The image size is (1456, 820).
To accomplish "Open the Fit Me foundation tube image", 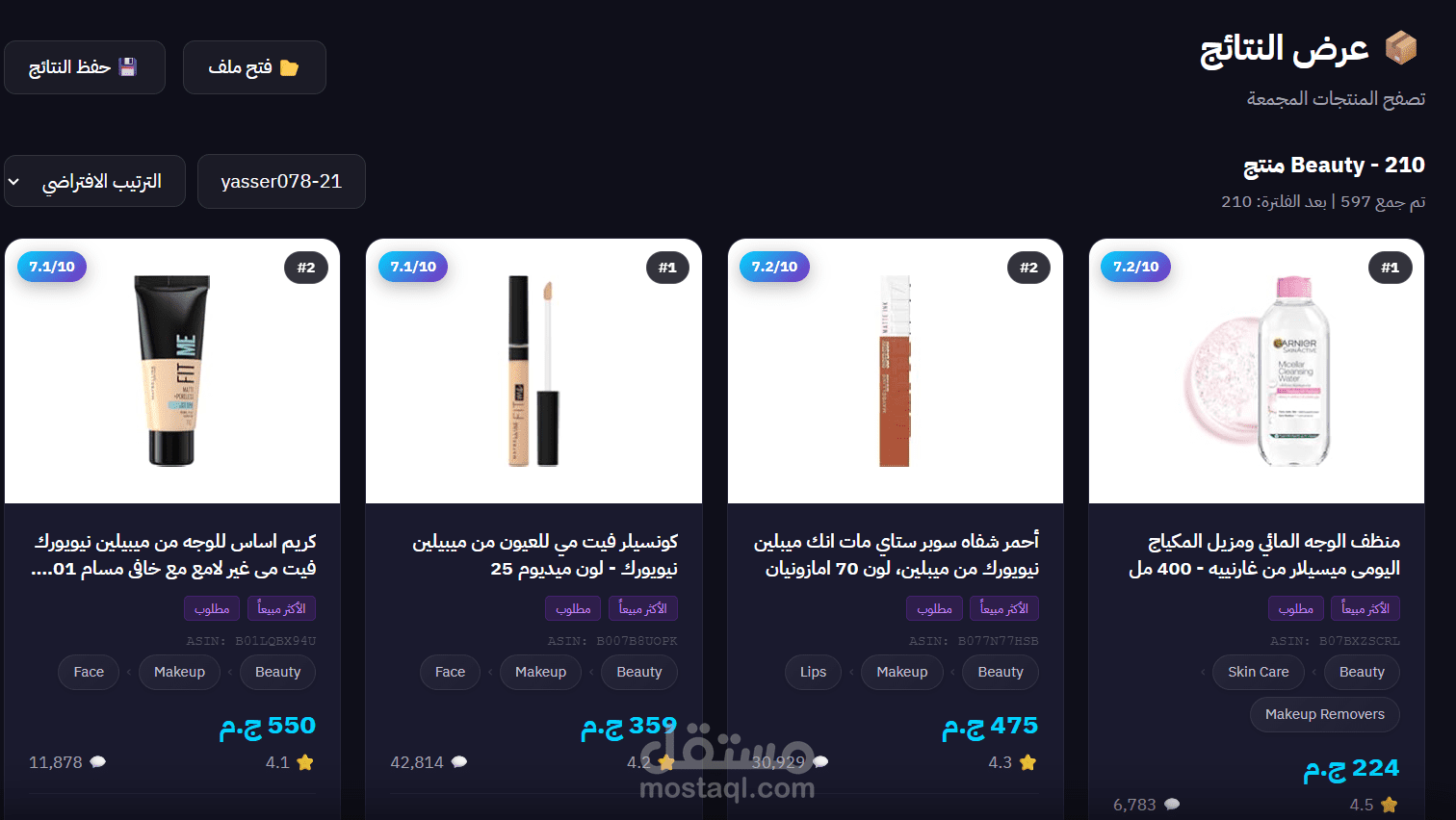I will (172, 372).
